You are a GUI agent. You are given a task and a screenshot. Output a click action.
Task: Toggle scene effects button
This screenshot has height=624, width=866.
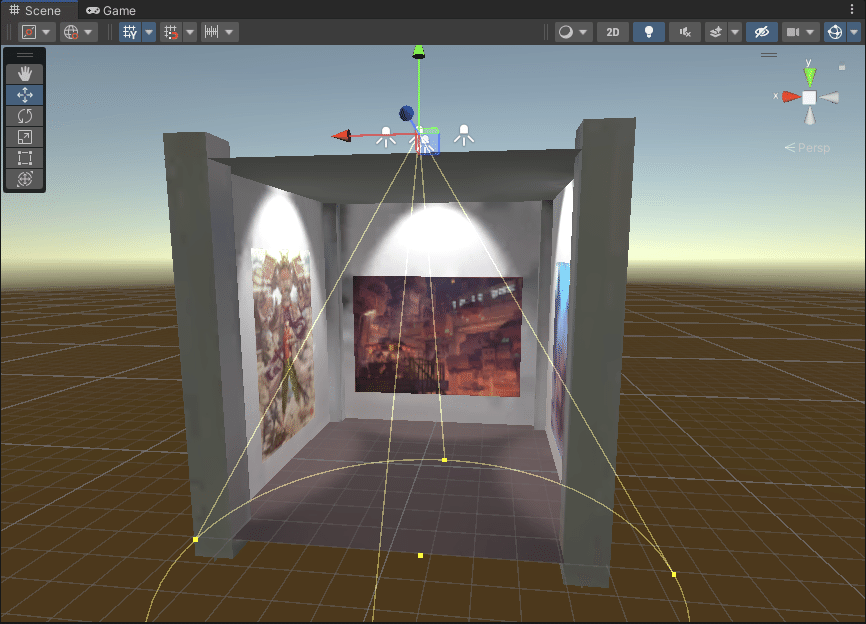coord(716,32)
